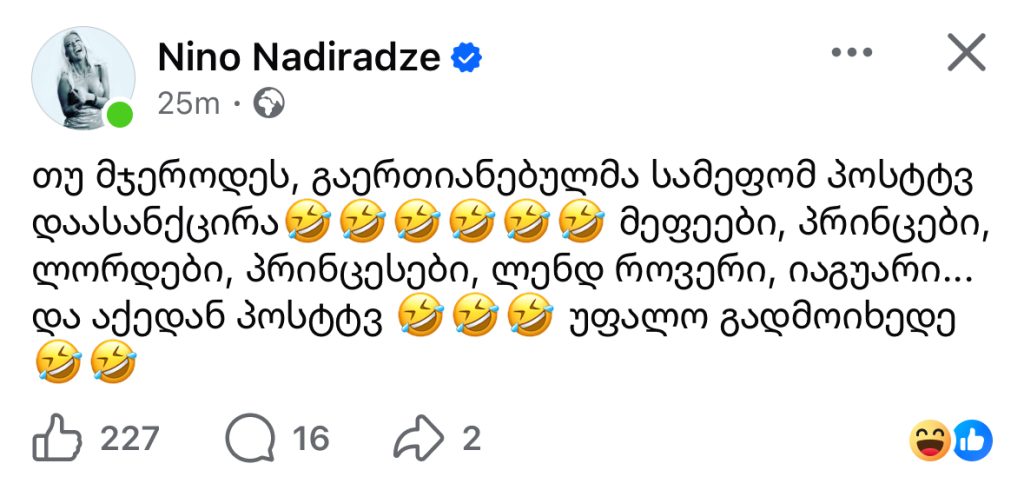Click the green online status dot
The height and width of the screenshot is (490, 1024).
point(120,115)
